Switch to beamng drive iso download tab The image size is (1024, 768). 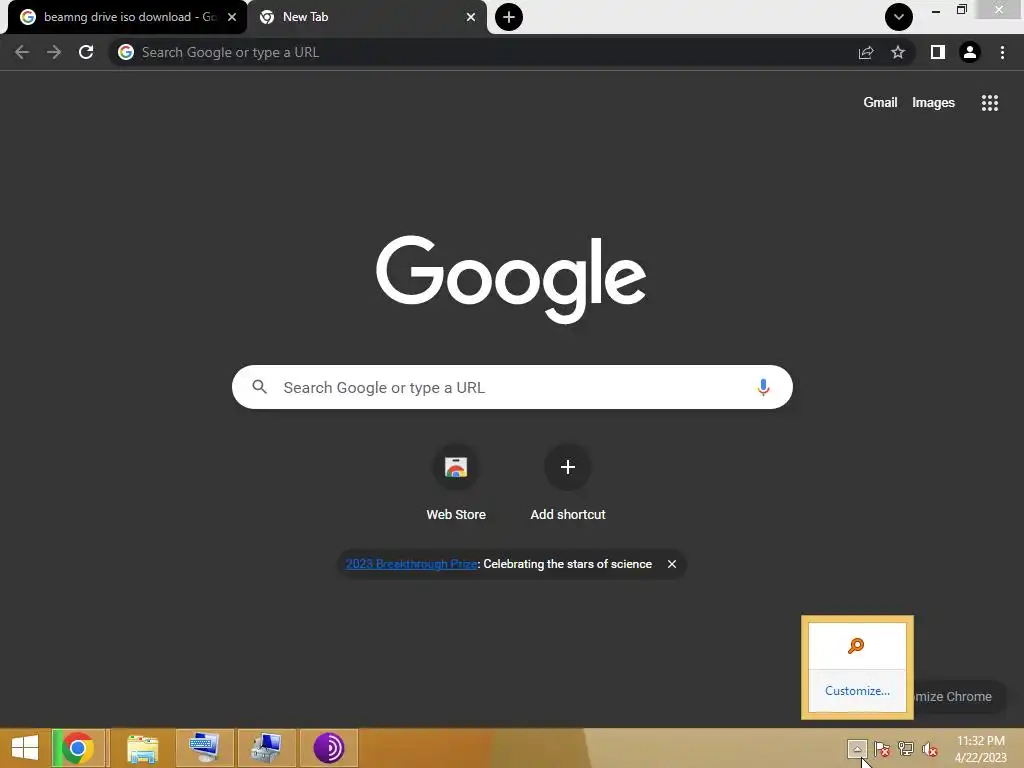click(127, 17)
